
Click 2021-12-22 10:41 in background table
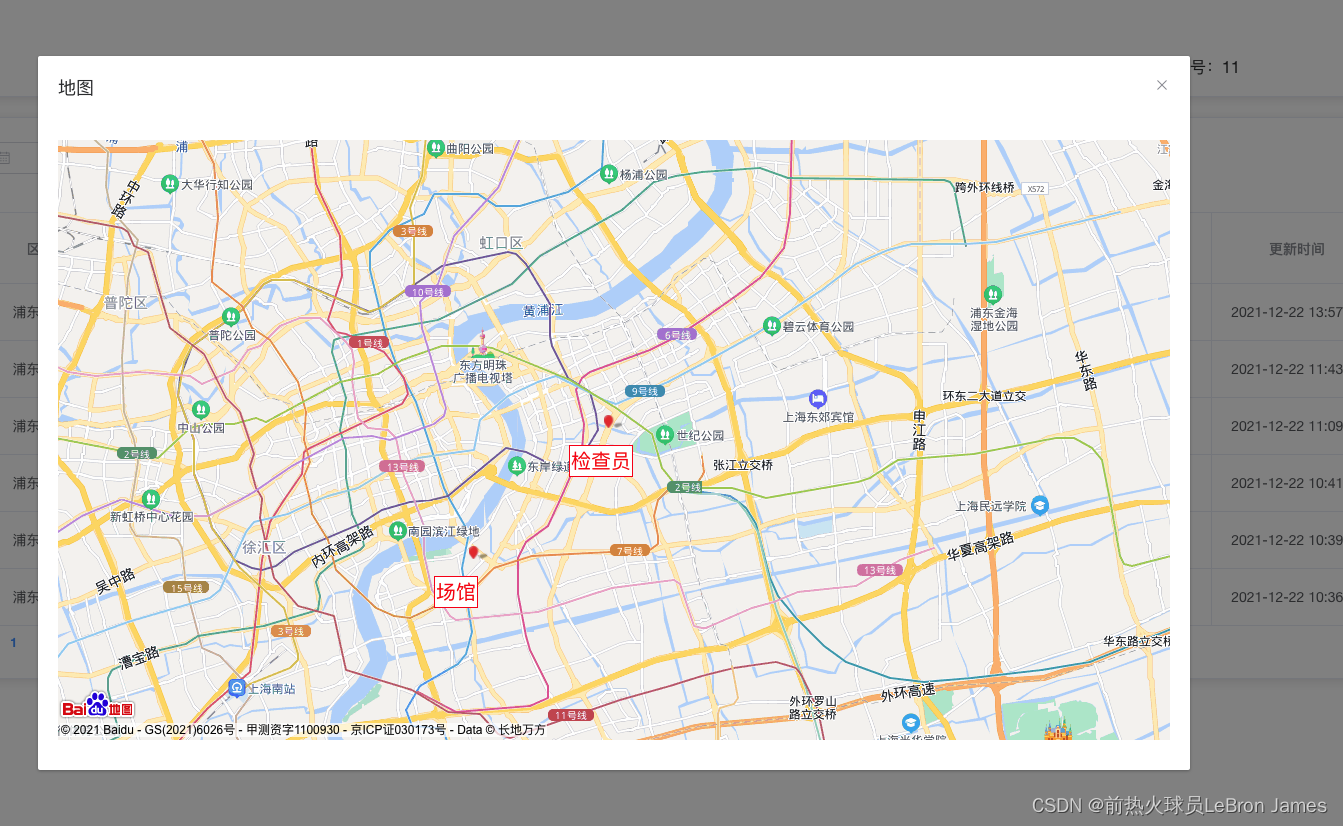pos(1286,483)
